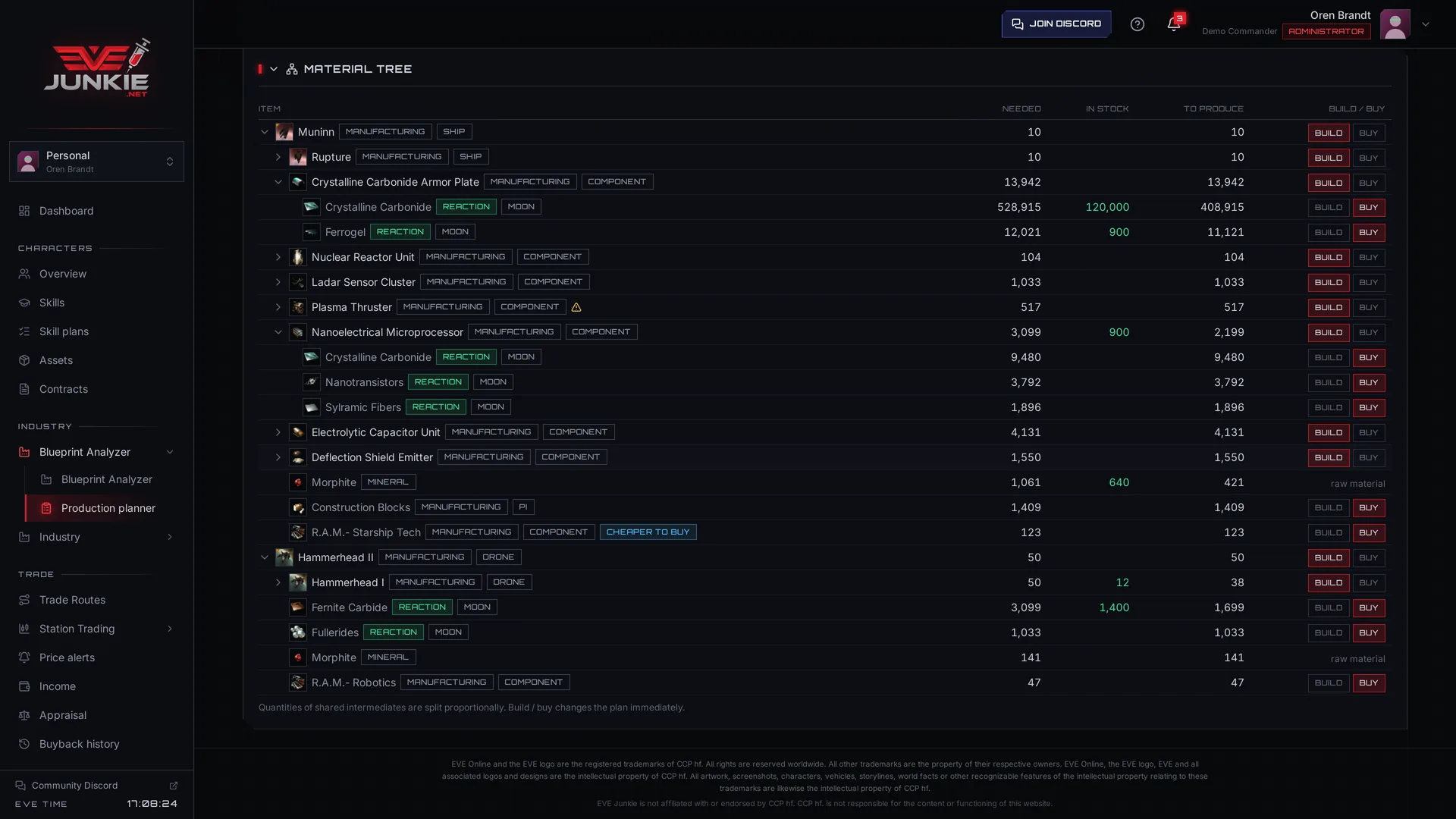The image size is (1456, 819).
Task: Click the Oren Brandt profile avatar
Action: point(1395,24)
